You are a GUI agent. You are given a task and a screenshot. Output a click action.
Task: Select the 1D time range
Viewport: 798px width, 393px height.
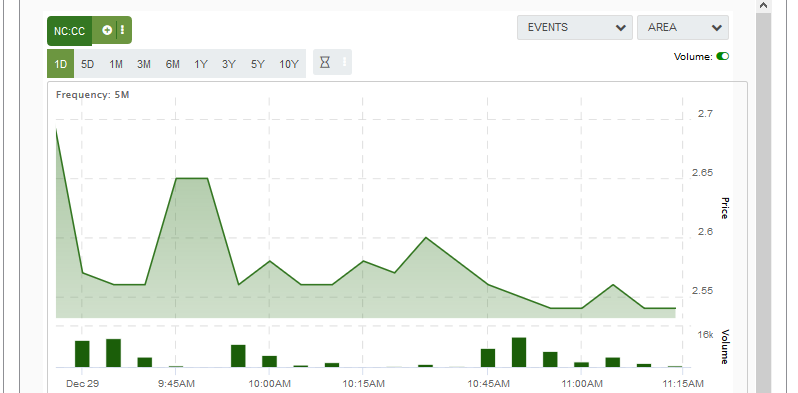61,64
